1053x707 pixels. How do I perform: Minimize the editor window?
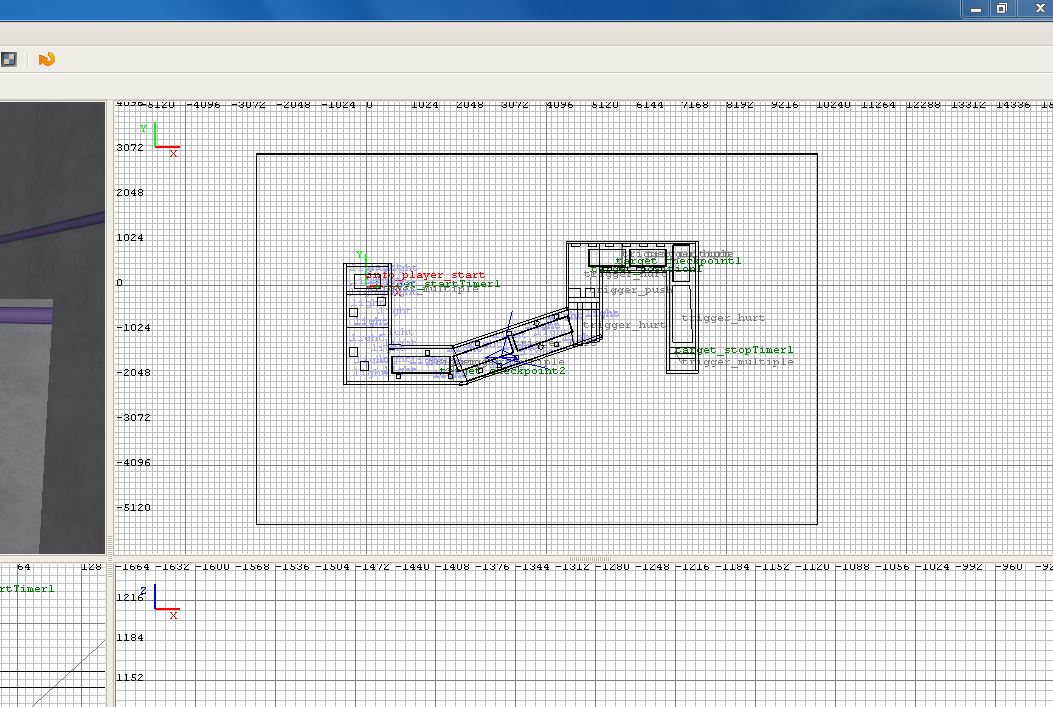[x=976, y=8]
